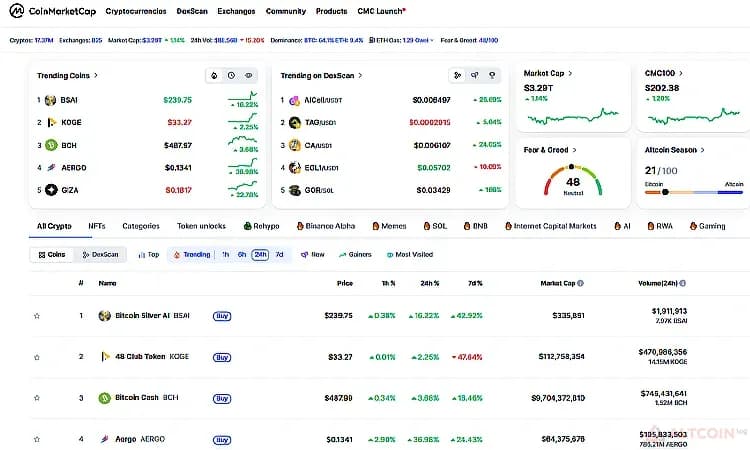This screenshot has width=750, height=450.
Task: Set trending timeframe to 7d
Action: 279,255
